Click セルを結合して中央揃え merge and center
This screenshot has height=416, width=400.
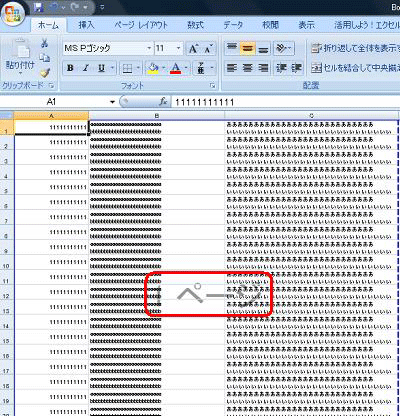click(x=355, y=68)
